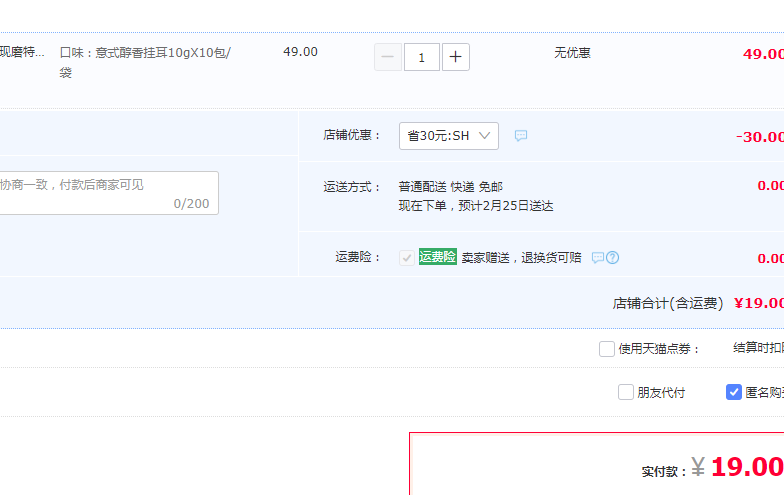Decrease quantity with the minus button
The height and width of the screenshot is (495, 784).
pyautogui.click(x=388, y=57)
